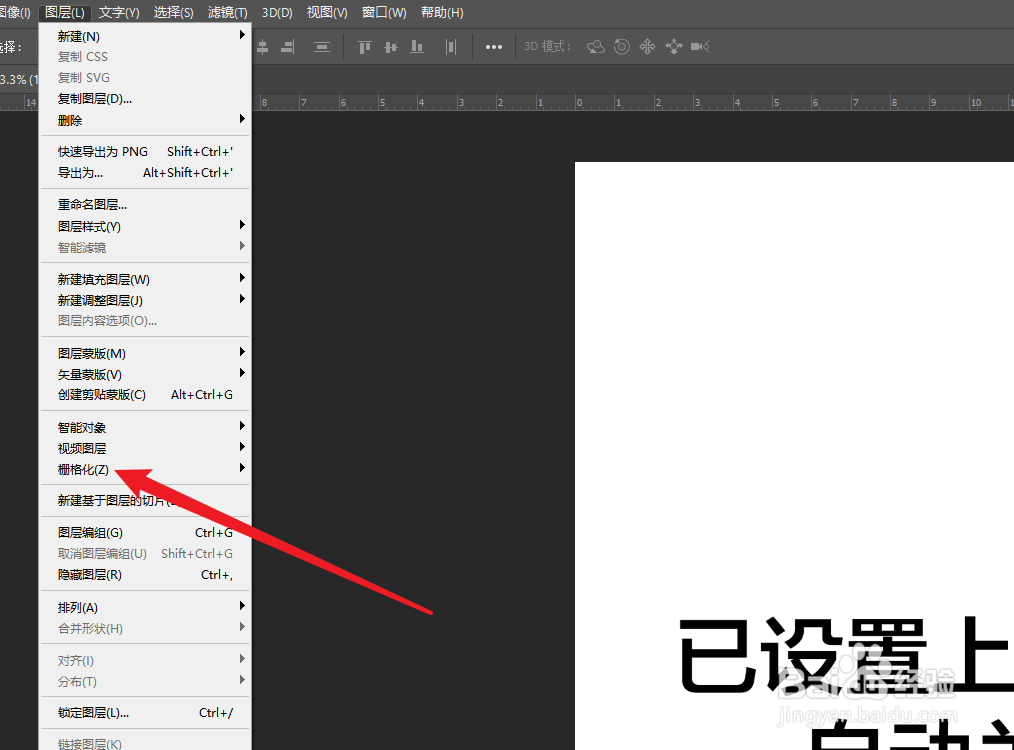The height and width of the screenshot is (750, 1014).
Task: Open the 排列(A) submenu
Action: (146, 607)
